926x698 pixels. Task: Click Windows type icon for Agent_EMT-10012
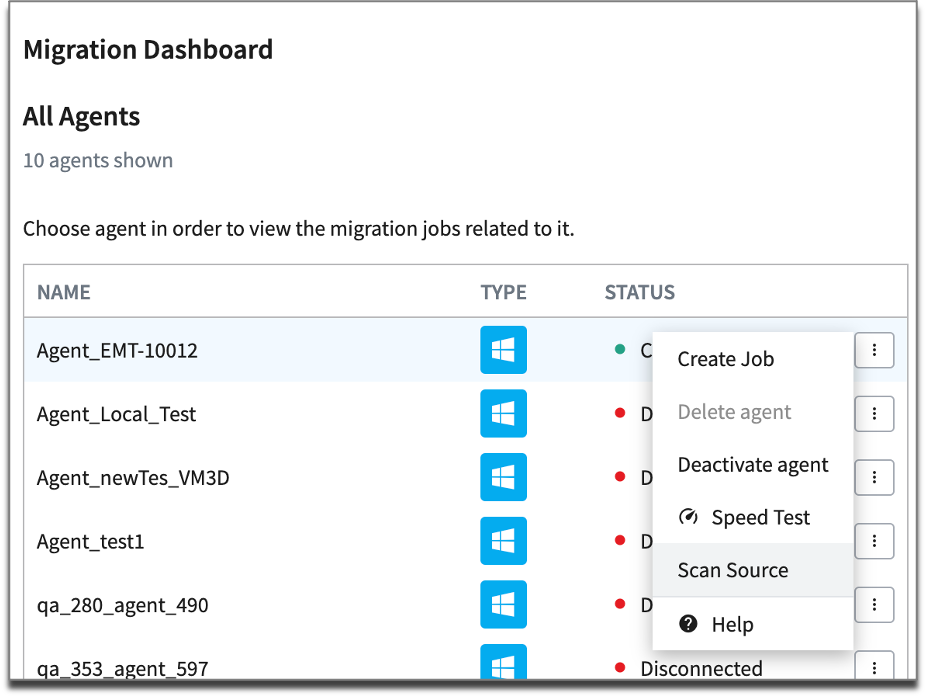click(503, 350)
